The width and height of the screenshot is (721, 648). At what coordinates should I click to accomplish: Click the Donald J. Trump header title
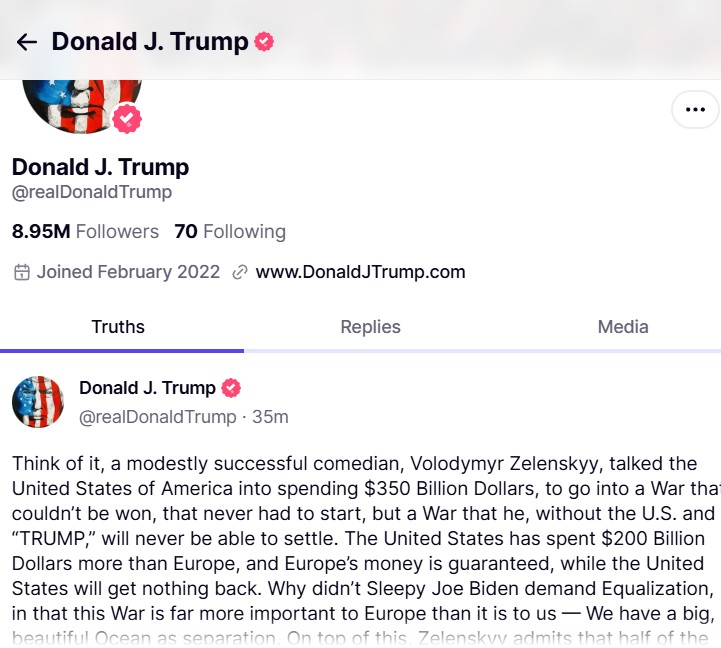pos(150,41)
